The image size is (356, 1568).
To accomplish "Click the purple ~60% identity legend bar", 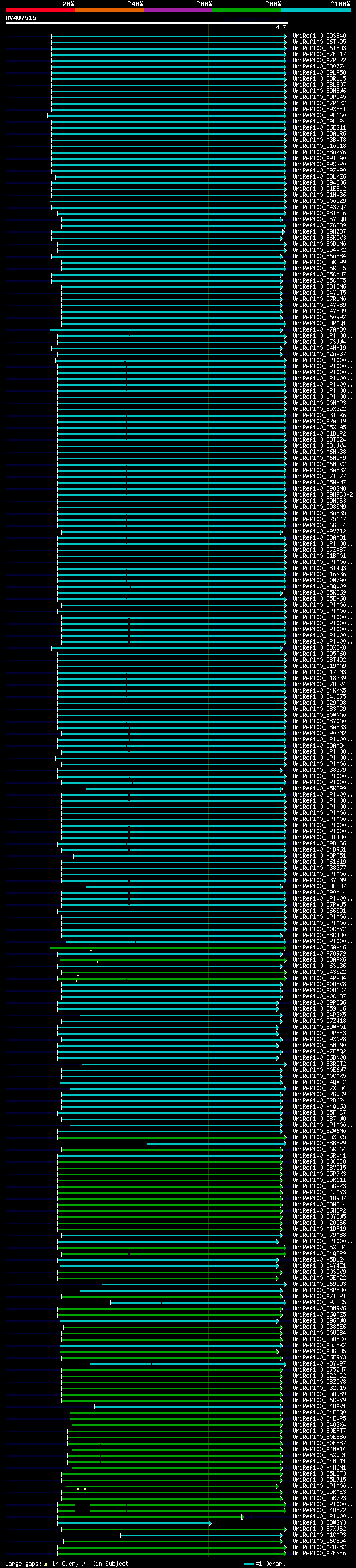I will pyautogui.click(x=179, y=10).
